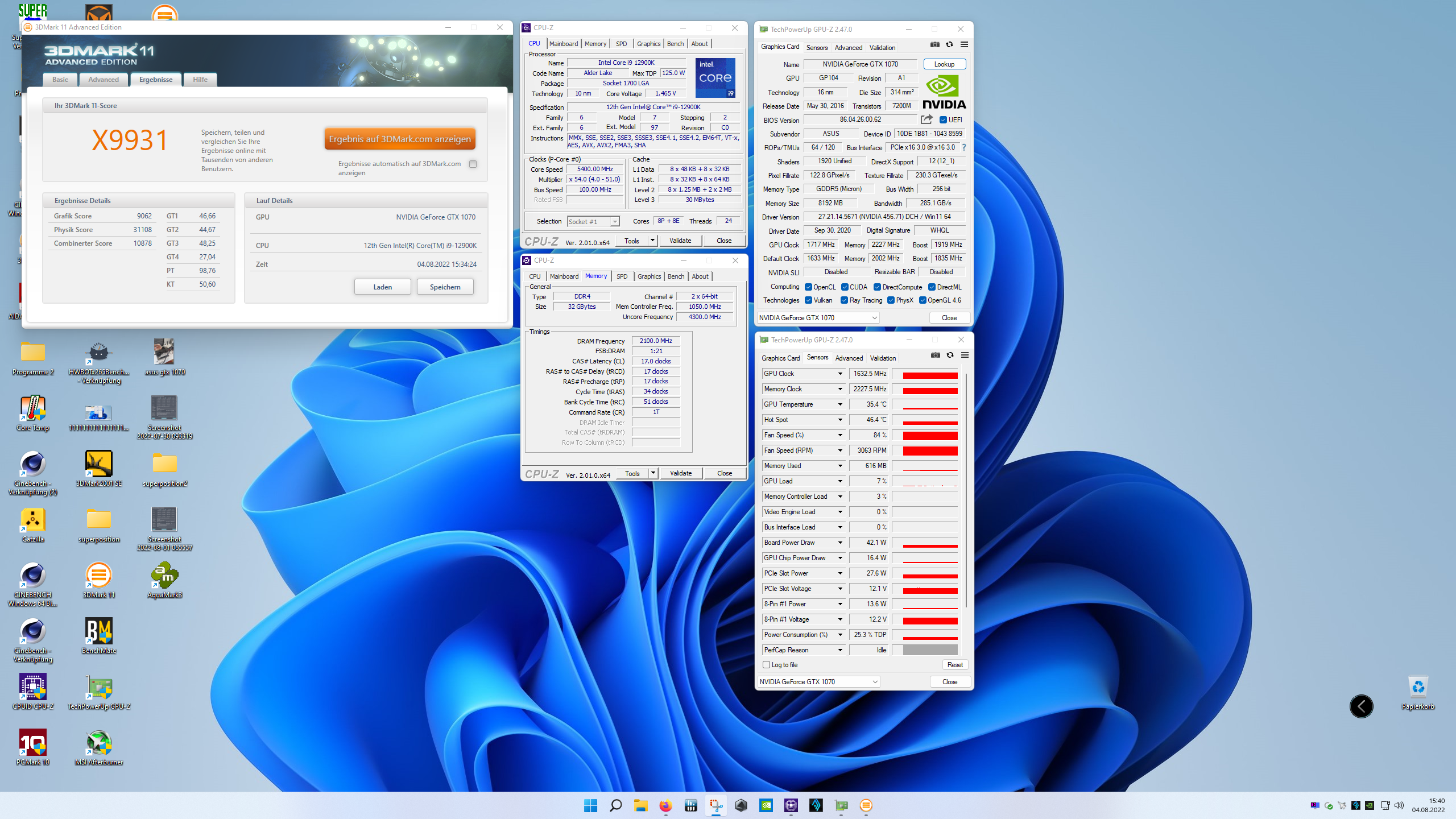Viewport: 1456px width, 819px height.
Task: Open the HWBOTx265Bench desktop shortcut
Action: pos(99,362)
